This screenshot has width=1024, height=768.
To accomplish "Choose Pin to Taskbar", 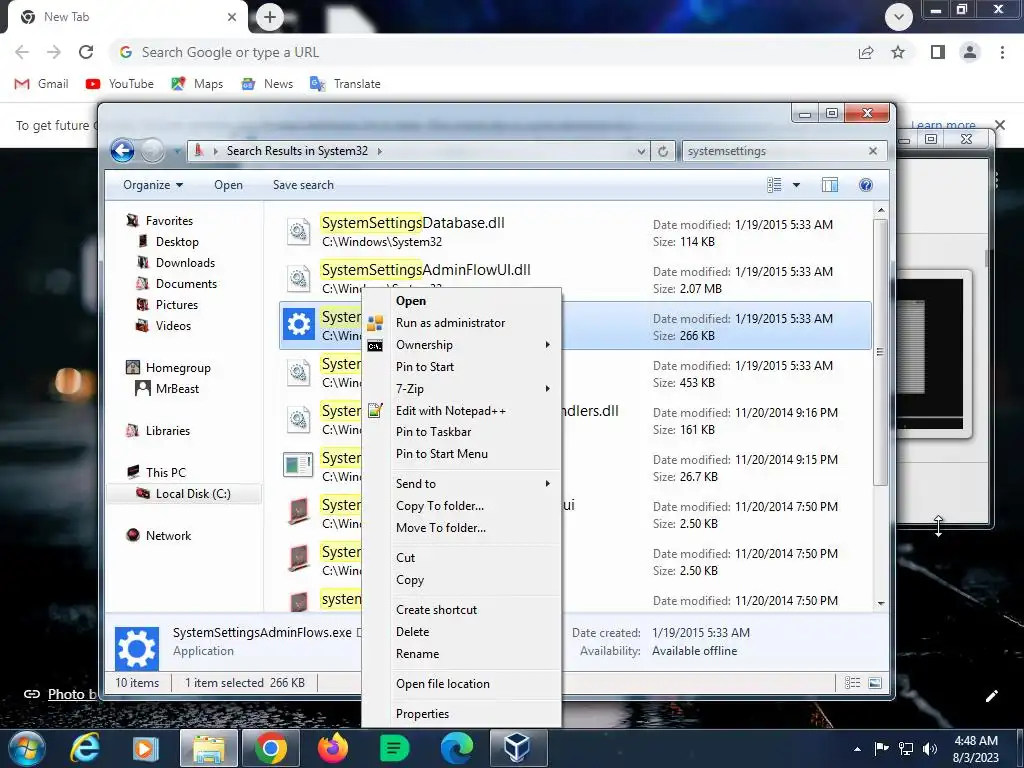I will pyautogui.click(x=461, y=432).
